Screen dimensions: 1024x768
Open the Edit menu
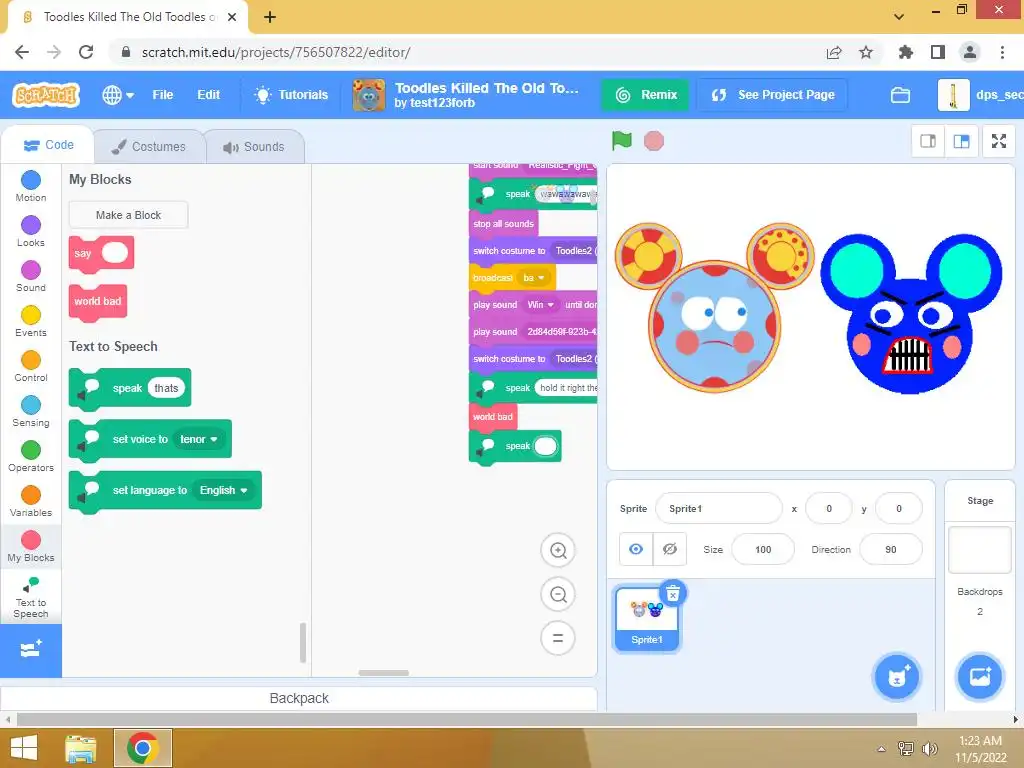[x=208, y=95]
